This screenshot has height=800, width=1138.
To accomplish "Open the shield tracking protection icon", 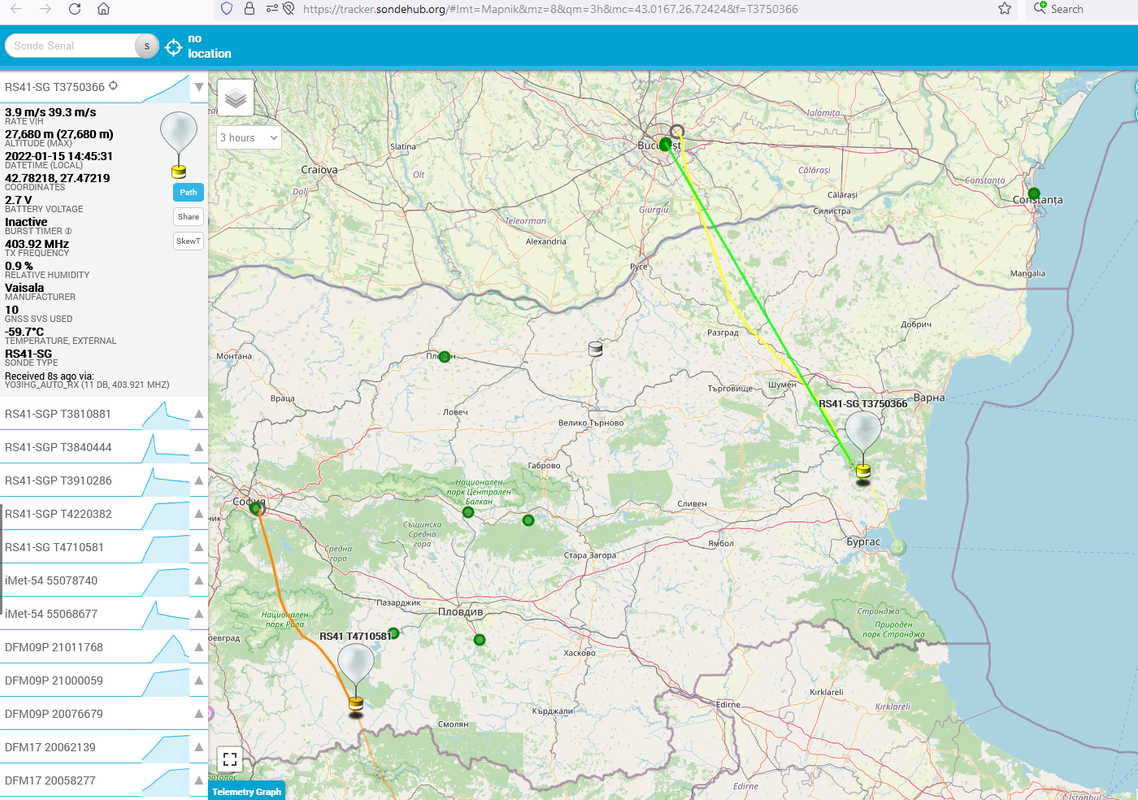I will [x=226, y=9].
